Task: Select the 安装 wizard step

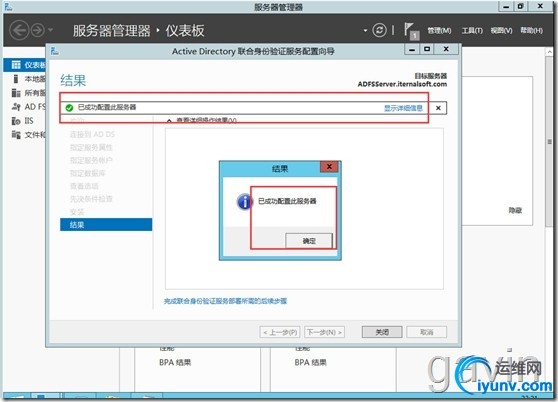Action: (77, 212)
